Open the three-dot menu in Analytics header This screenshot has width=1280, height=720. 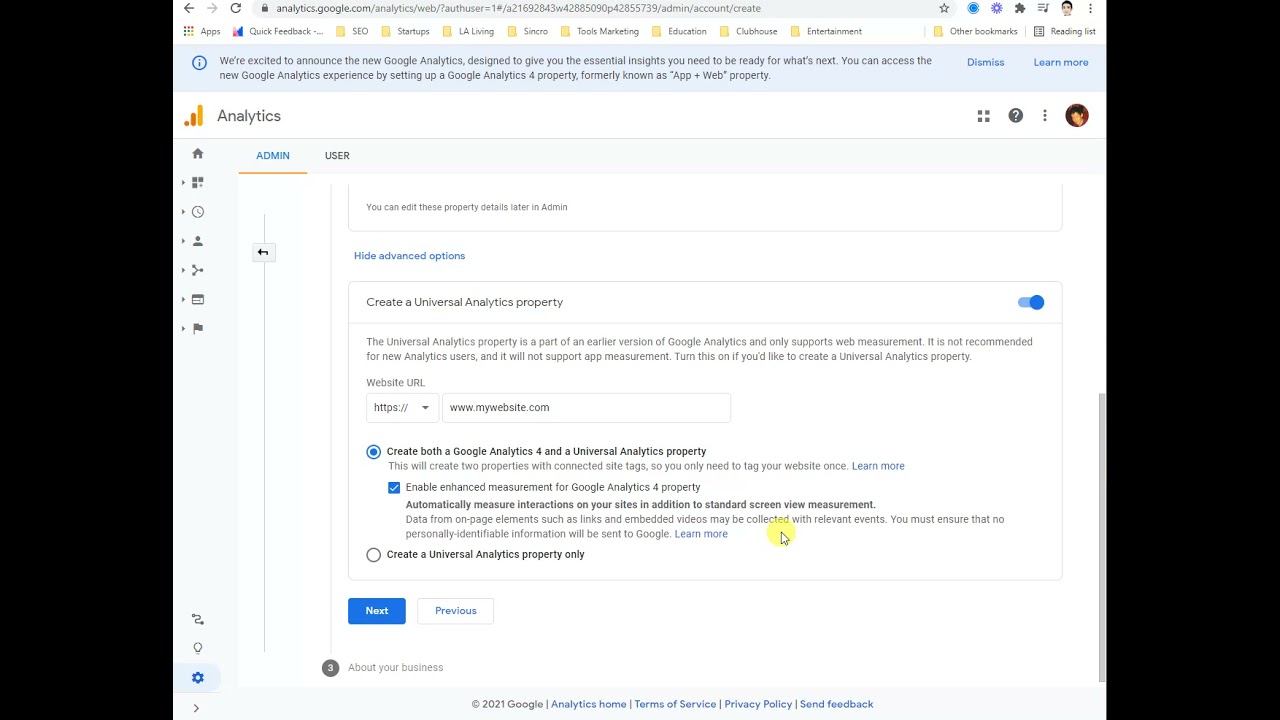pos(1044,116)
